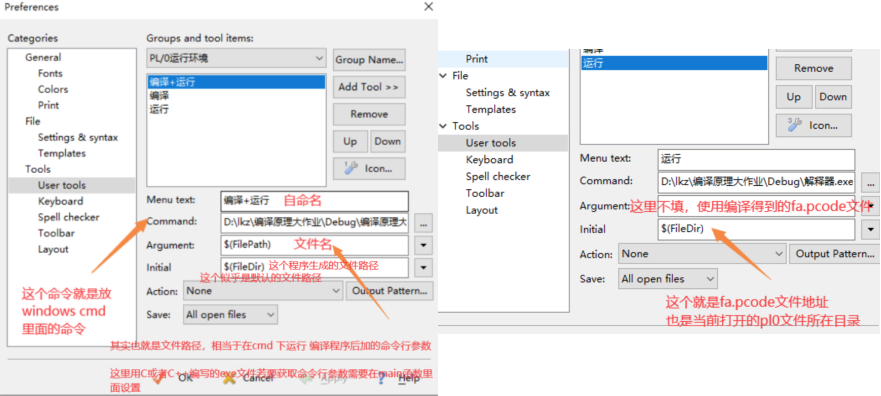Screen dimensions: 881x396
Task: Select Spell checker in right window tree
Action: 498,176
